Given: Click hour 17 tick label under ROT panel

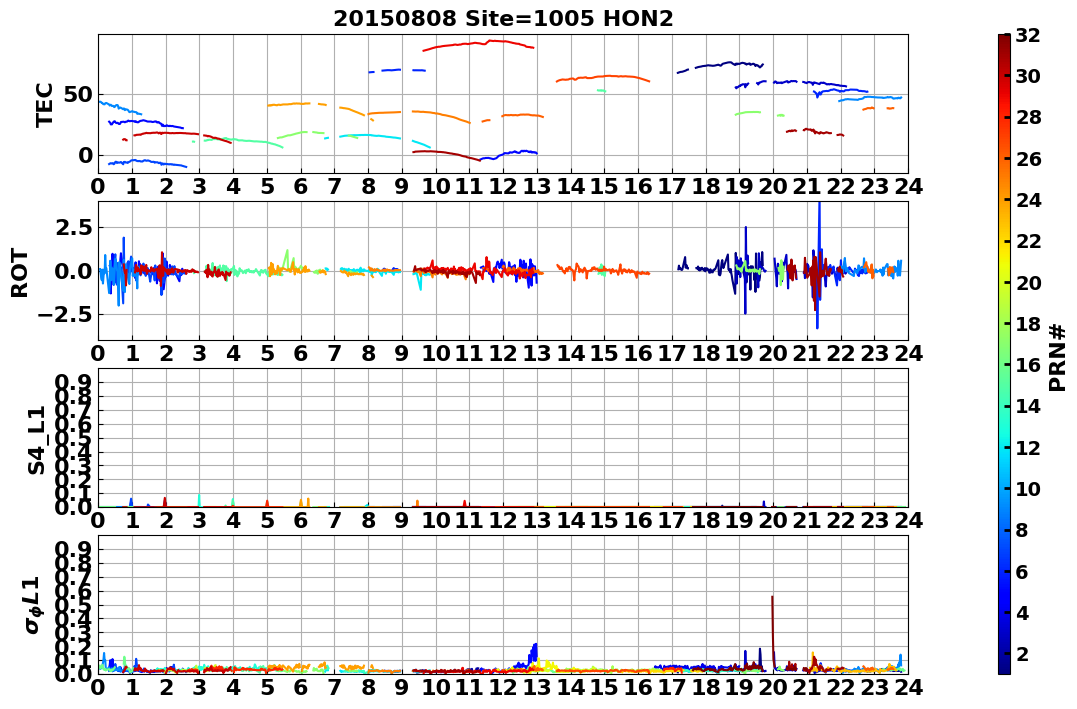Looking at the screenshot, I should pyautogui.click(x=672, y=353).
